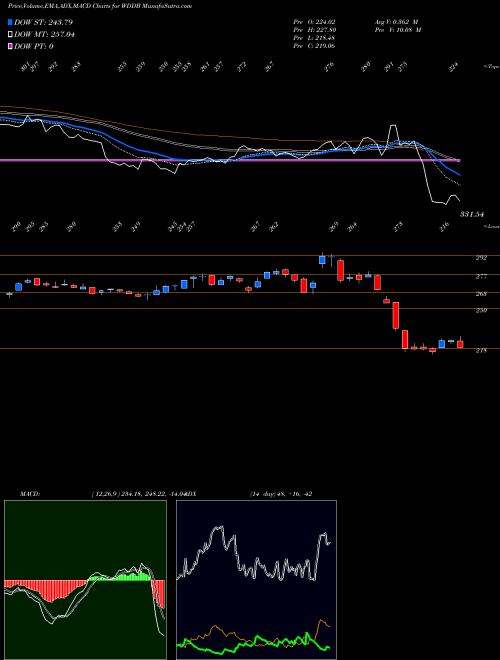Click the 218 price level label

(481, 350)
